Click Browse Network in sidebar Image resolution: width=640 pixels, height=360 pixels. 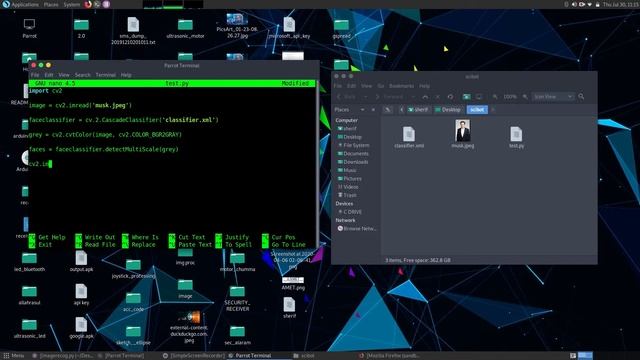356,229
